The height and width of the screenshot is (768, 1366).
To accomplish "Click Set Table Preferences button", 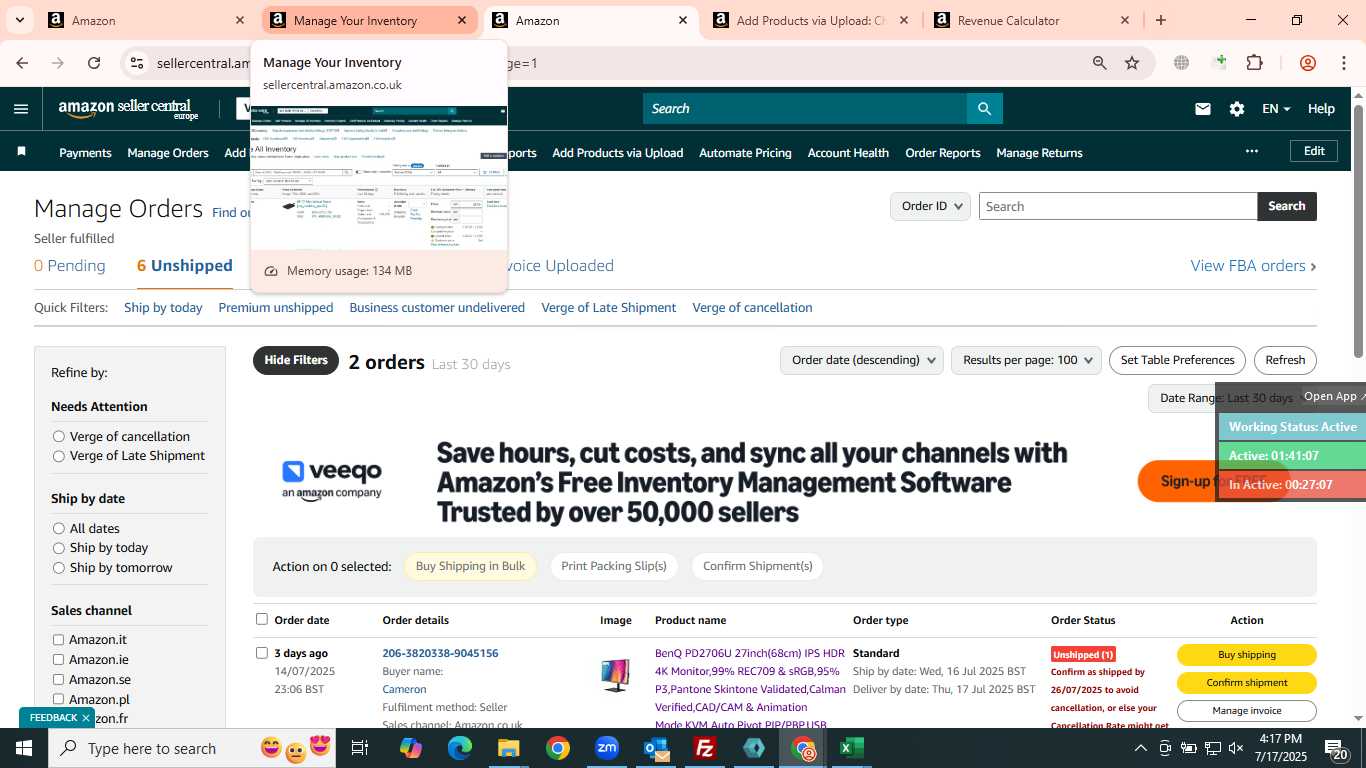I will click(1177, 360).
